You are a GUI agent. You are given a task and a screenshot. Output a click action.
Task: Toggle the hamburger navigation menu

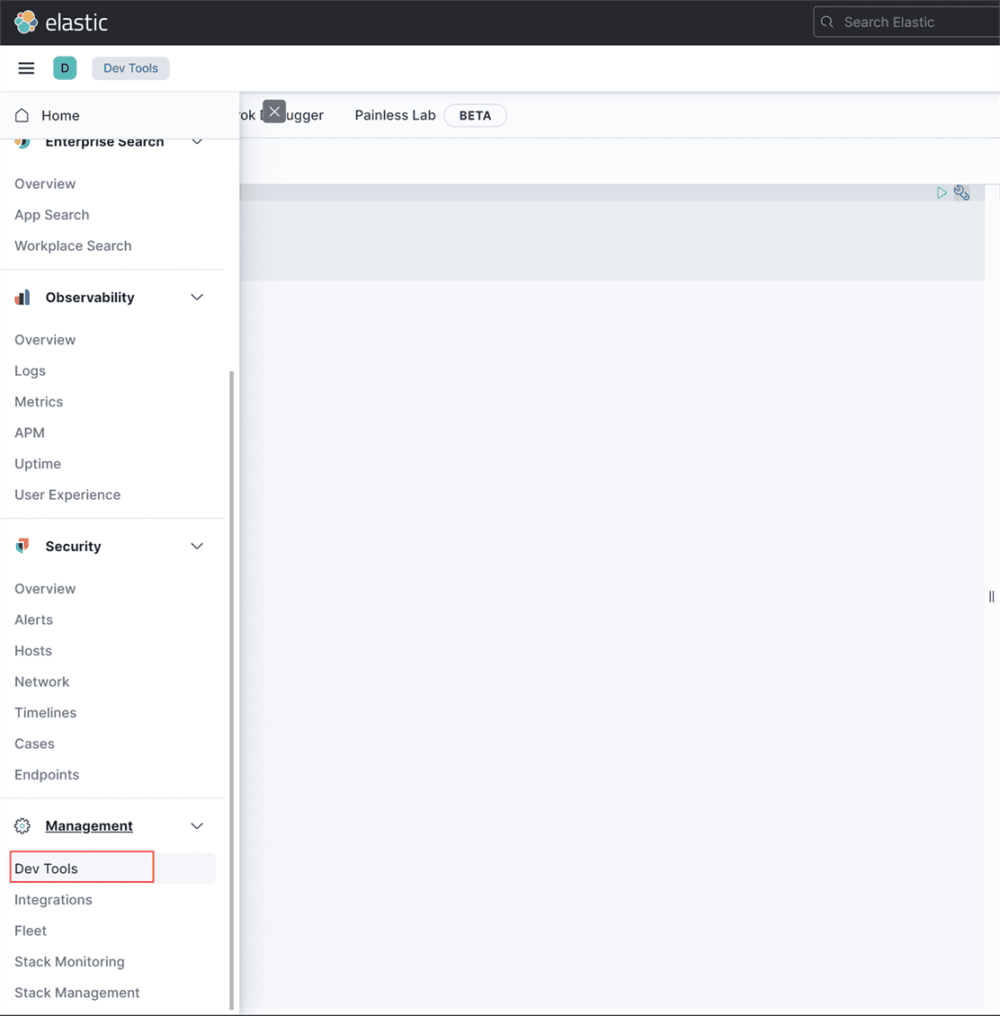click(27, 68)
